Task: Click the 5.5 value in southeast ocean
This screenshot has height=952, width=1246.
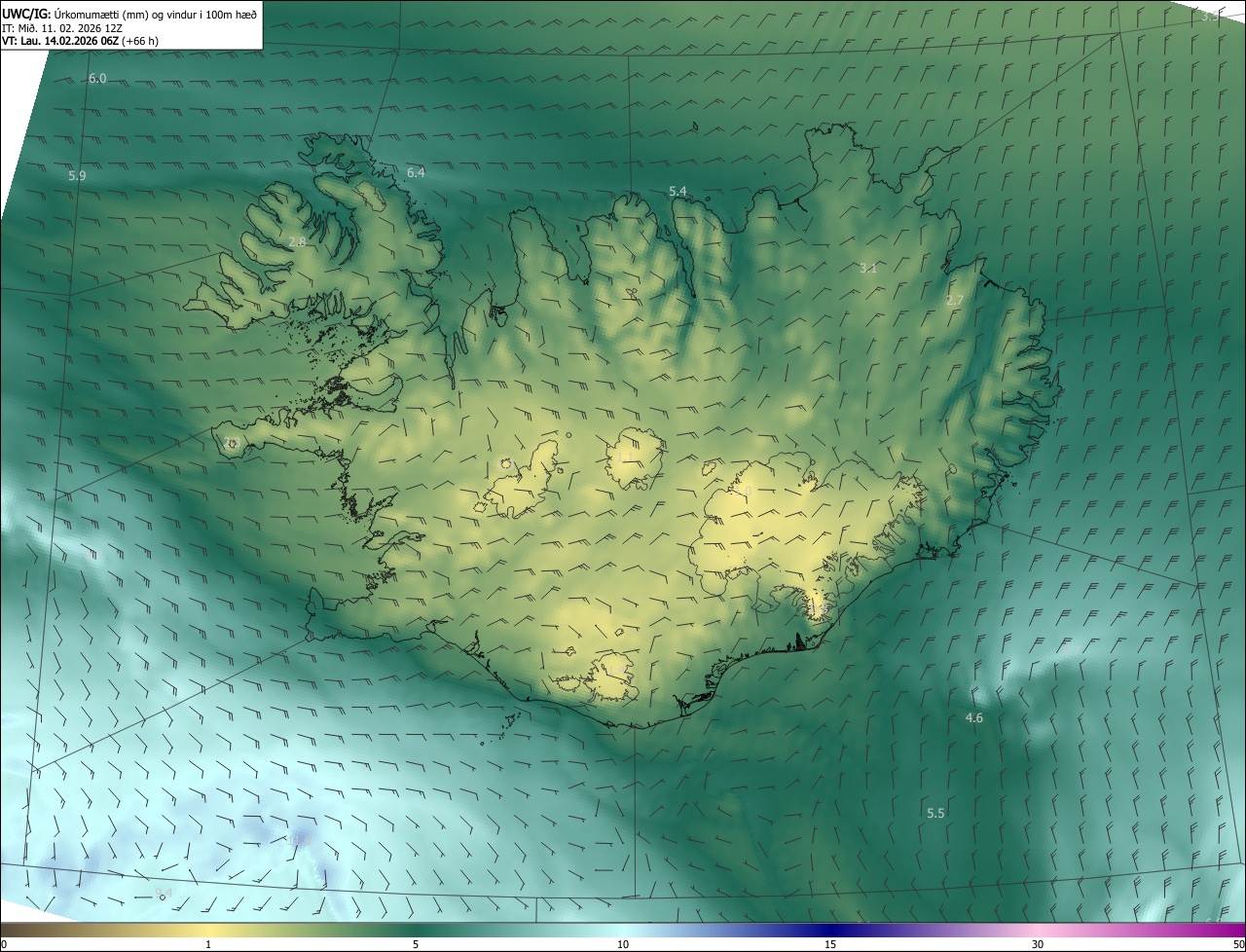Action: point(935,813)
